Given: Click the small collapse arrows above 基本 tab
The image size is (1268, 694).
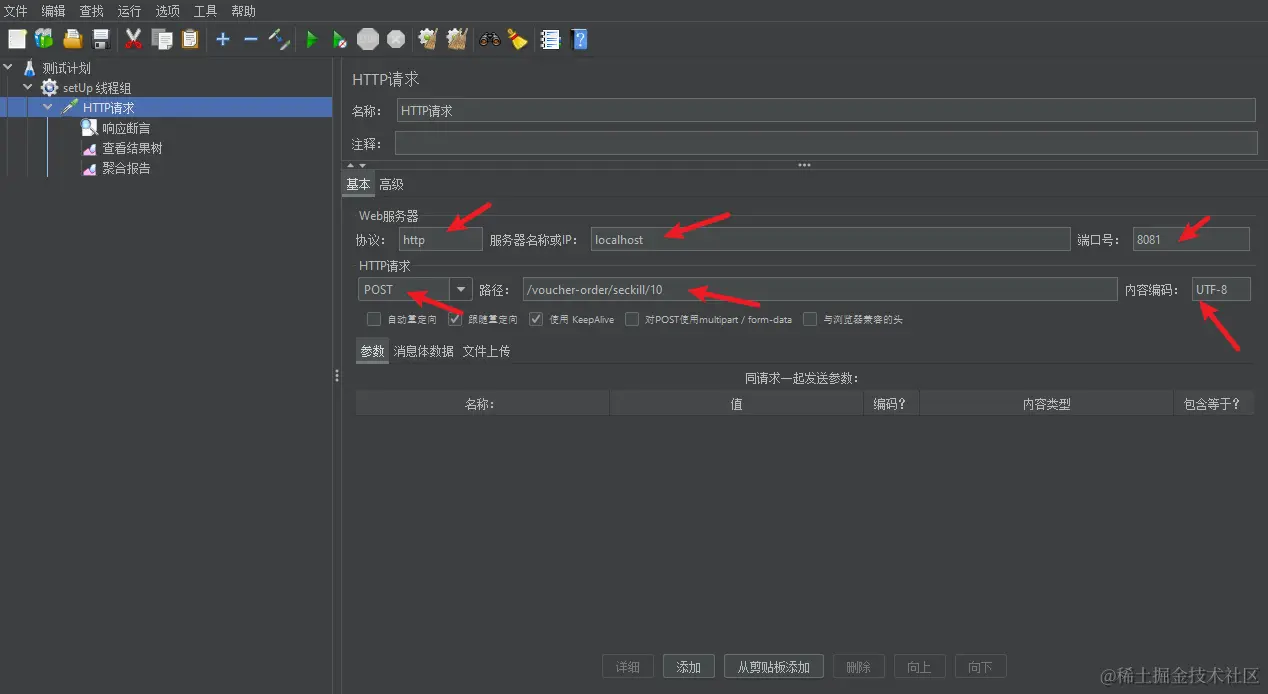Looking at the screenshot, I should click(357, 165).
